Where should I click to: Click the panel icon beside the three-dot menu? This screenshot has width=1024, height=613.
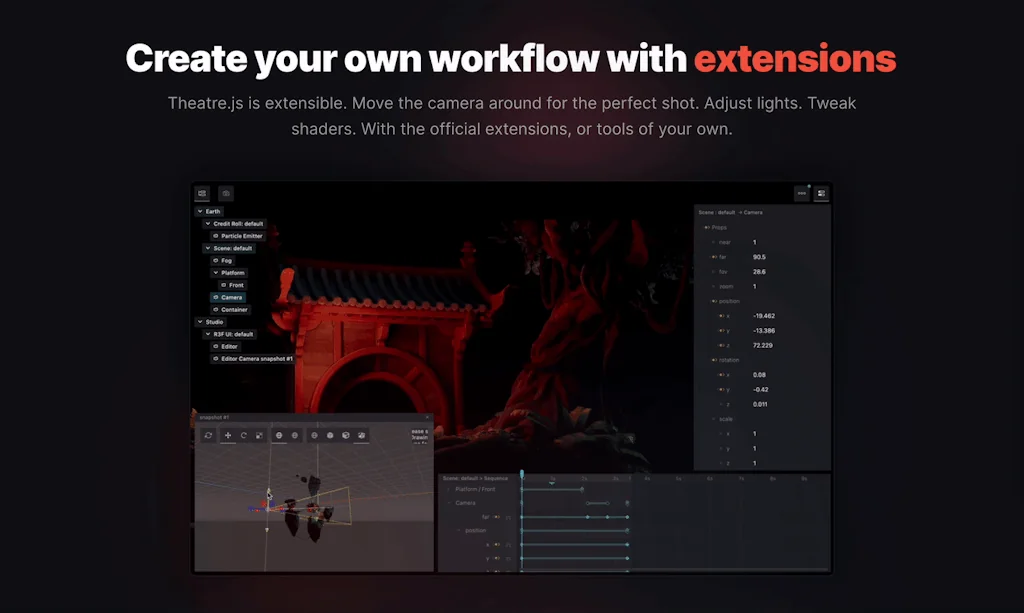821,193
